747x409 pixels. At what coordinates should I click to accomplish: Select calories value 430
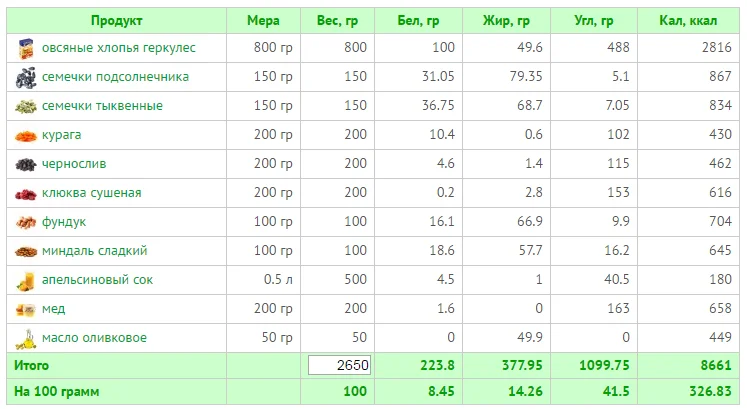pos(720,134)
